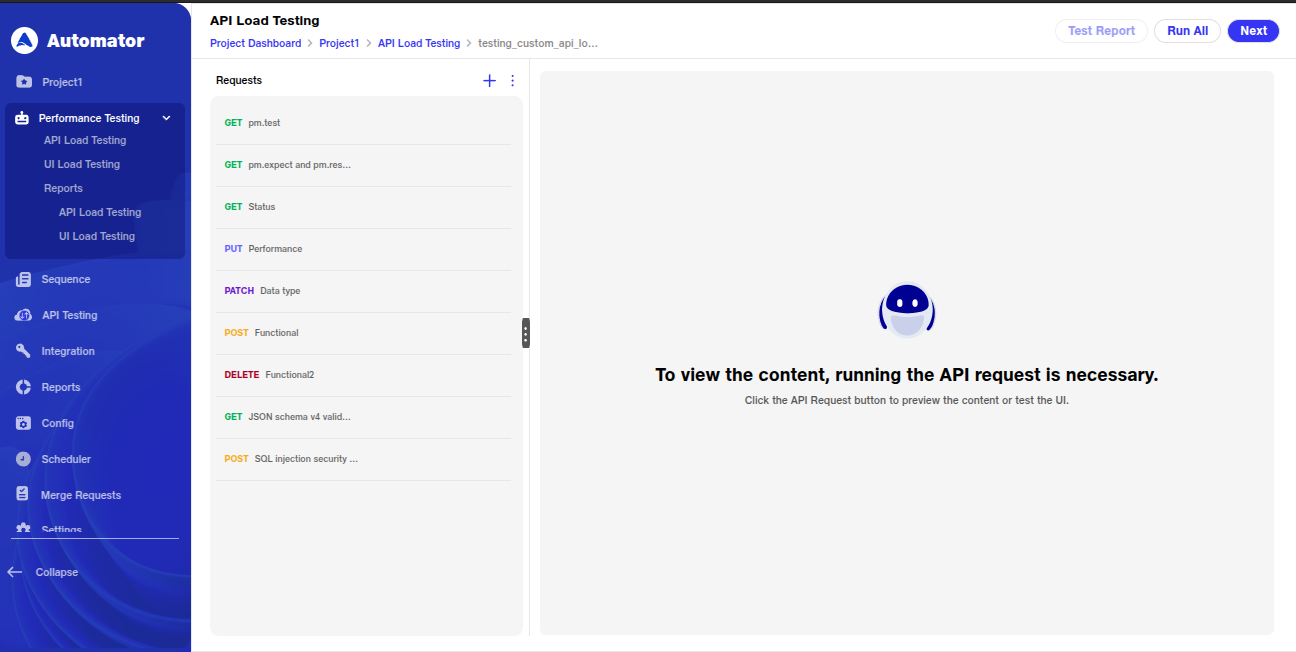
Task: Go to Sequence in sidebar
Action: click(x=66, y=279)
